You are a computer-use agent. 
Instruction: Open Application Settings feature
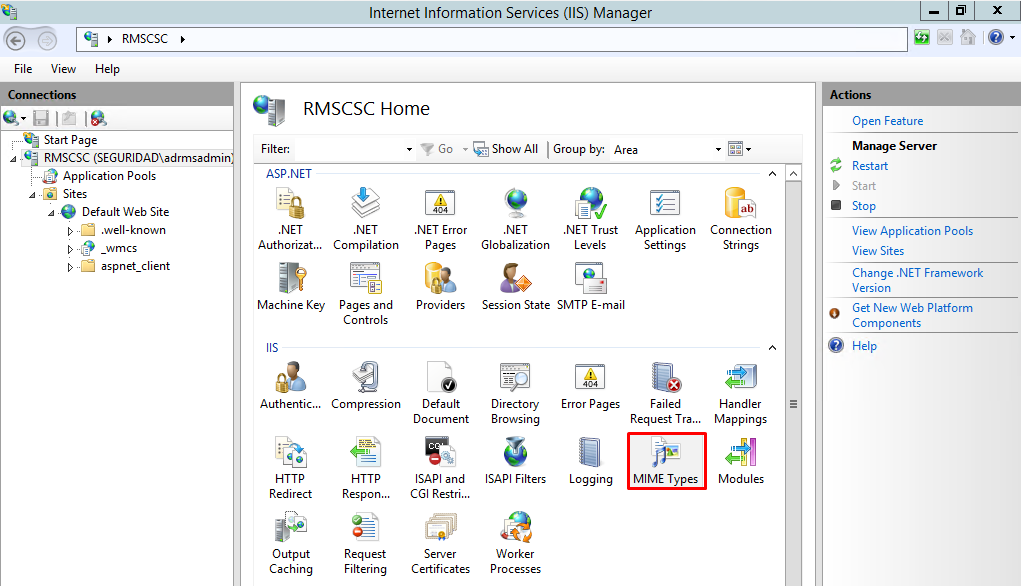(665, 219)
